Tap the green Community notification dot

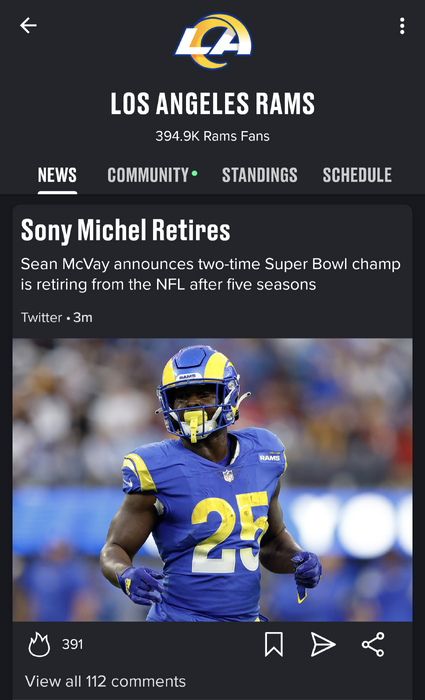pos(194,173)
